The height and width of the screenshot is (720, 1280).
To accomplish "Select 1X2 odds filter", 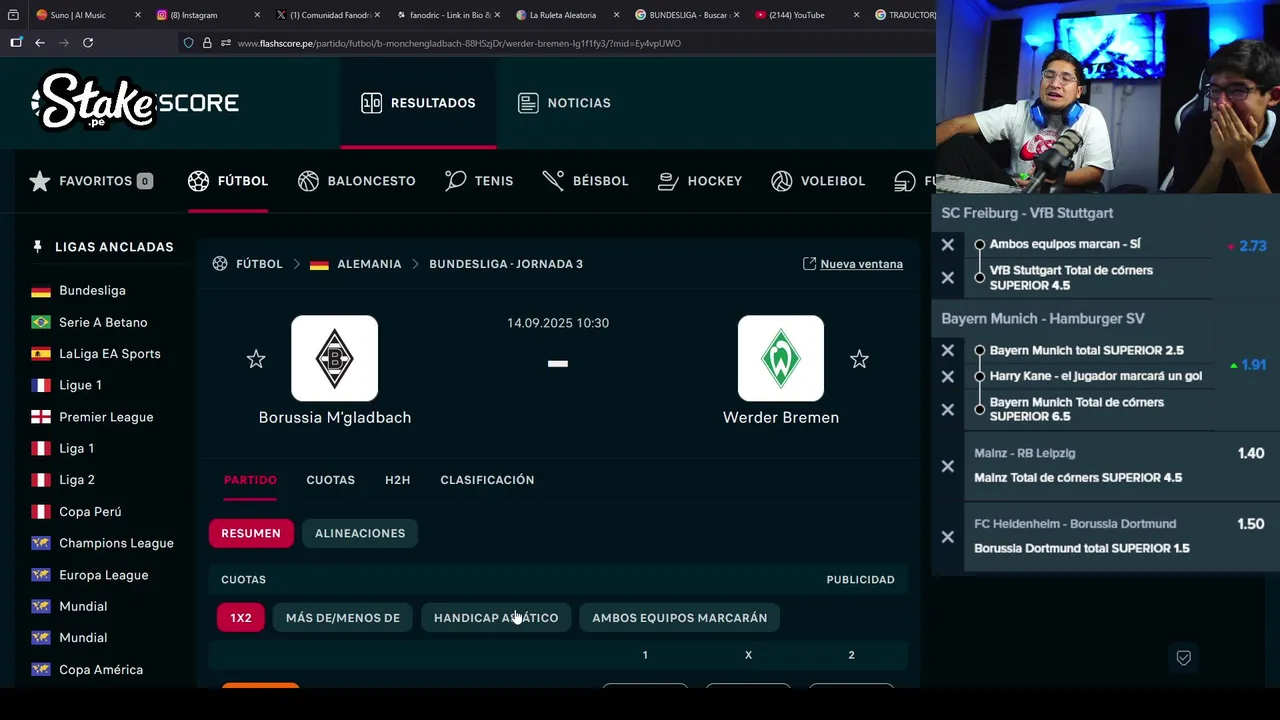I will point(241,618).
